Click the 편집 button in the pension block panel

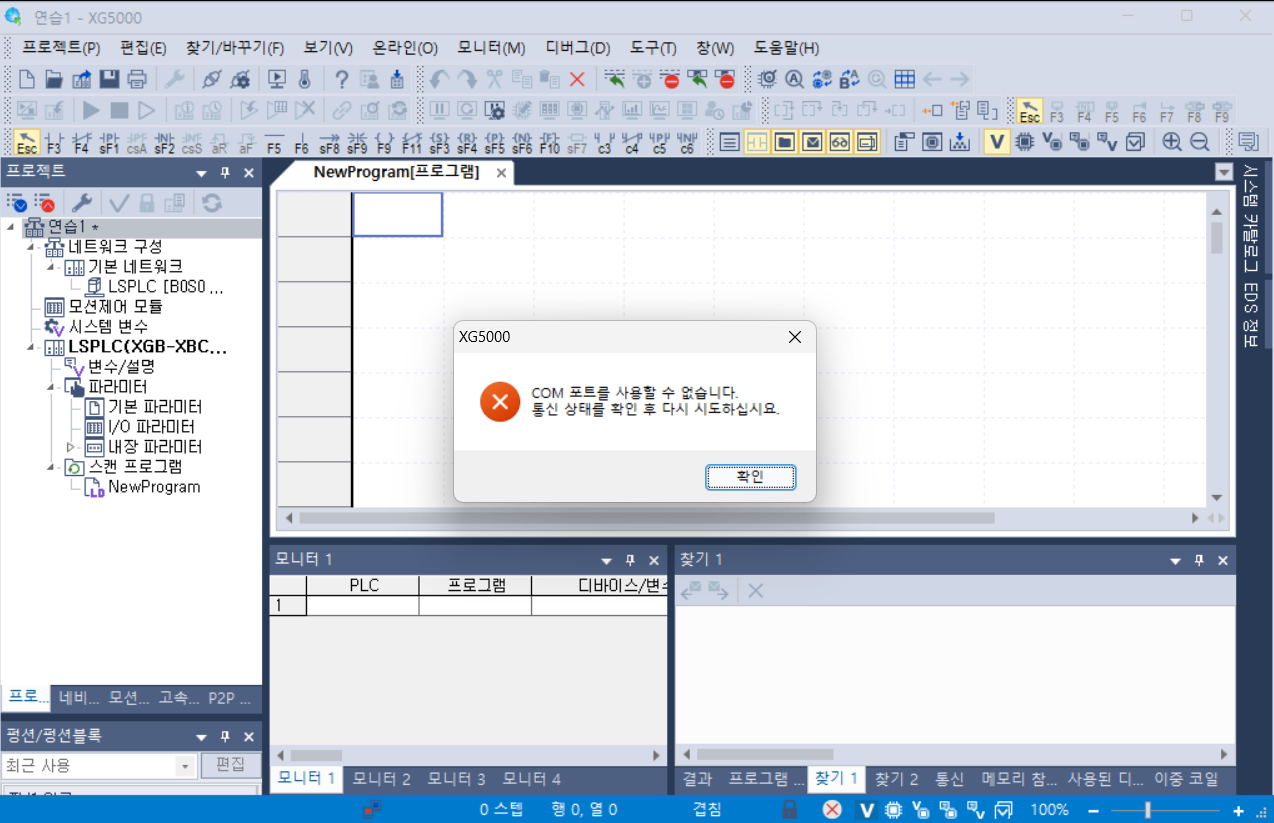pos(230,765)
